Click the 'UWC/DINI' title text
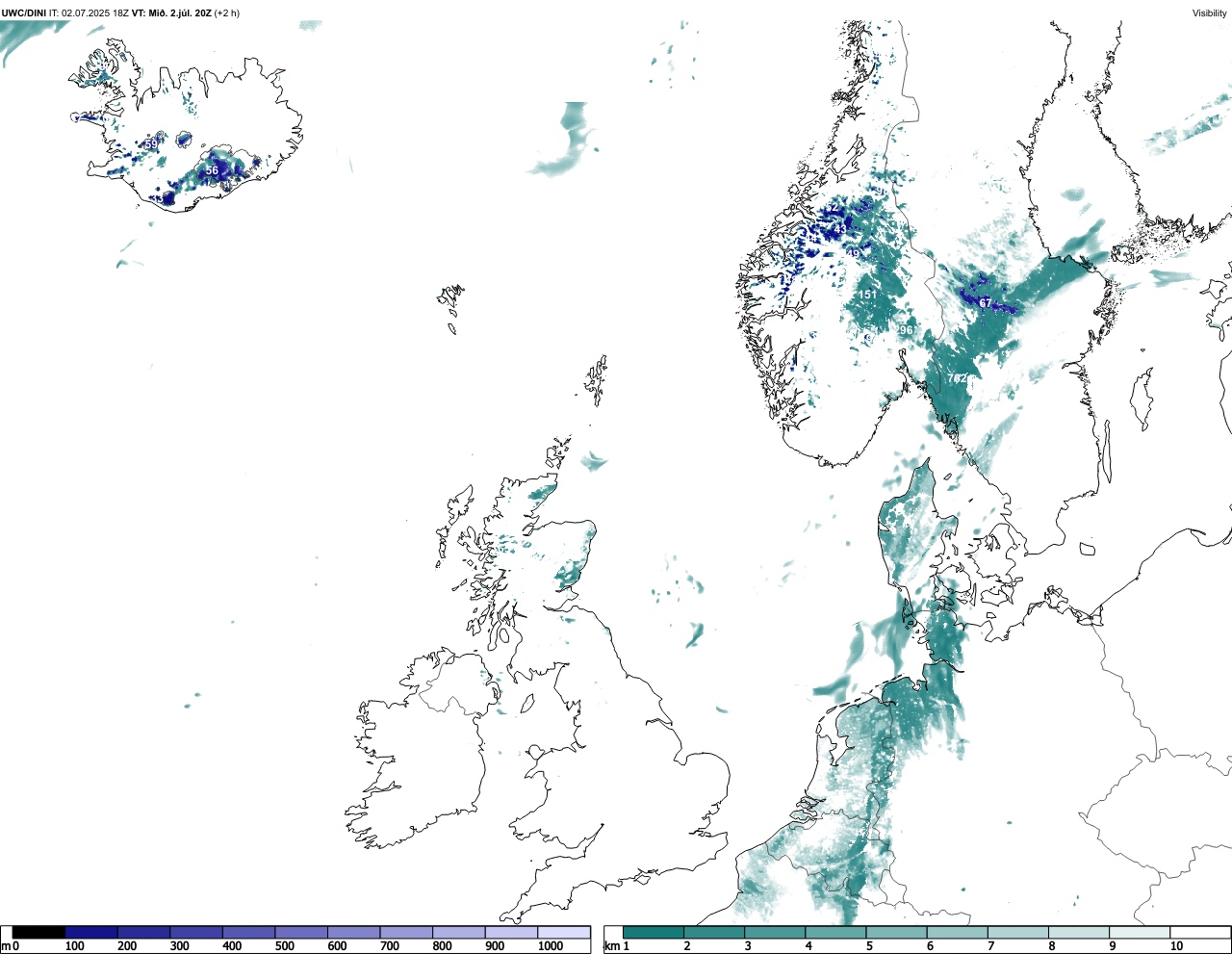 click(24, 13)
